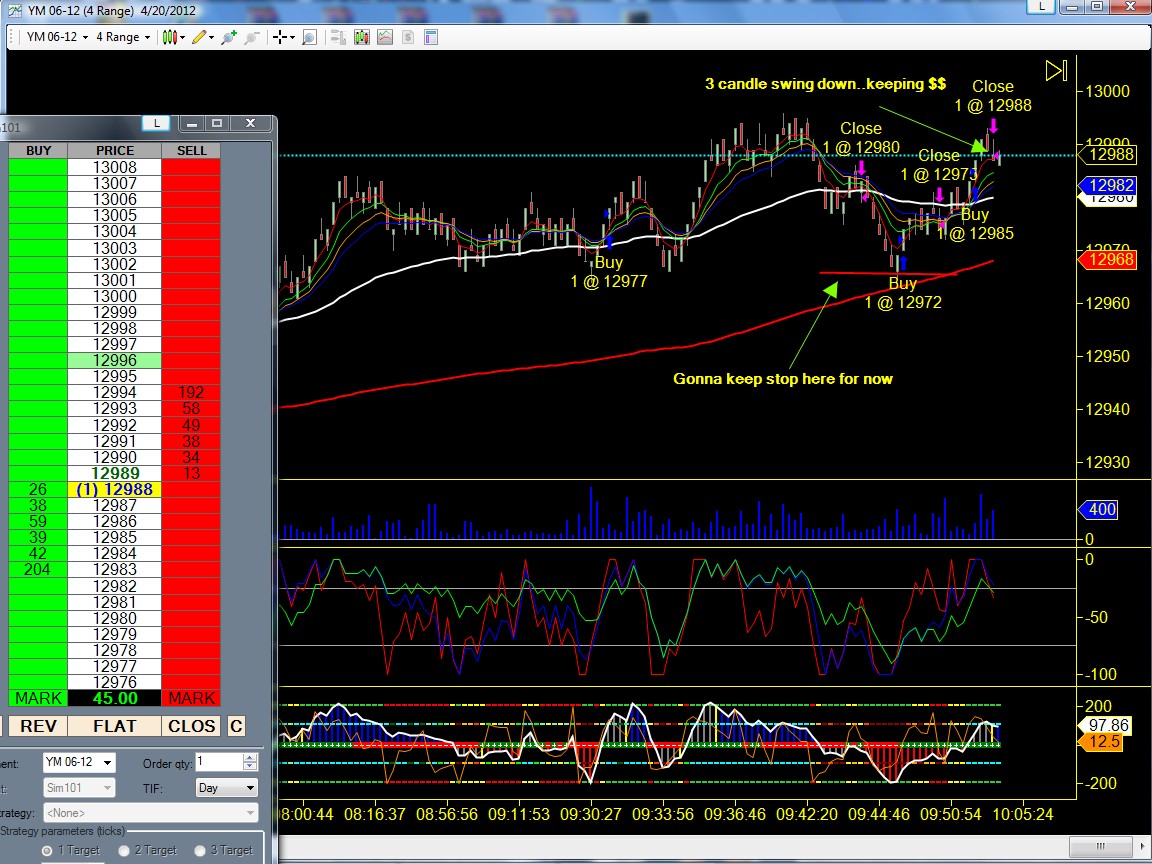Expand the drawing tools dropdown arrow

click(x=212, y=37)
